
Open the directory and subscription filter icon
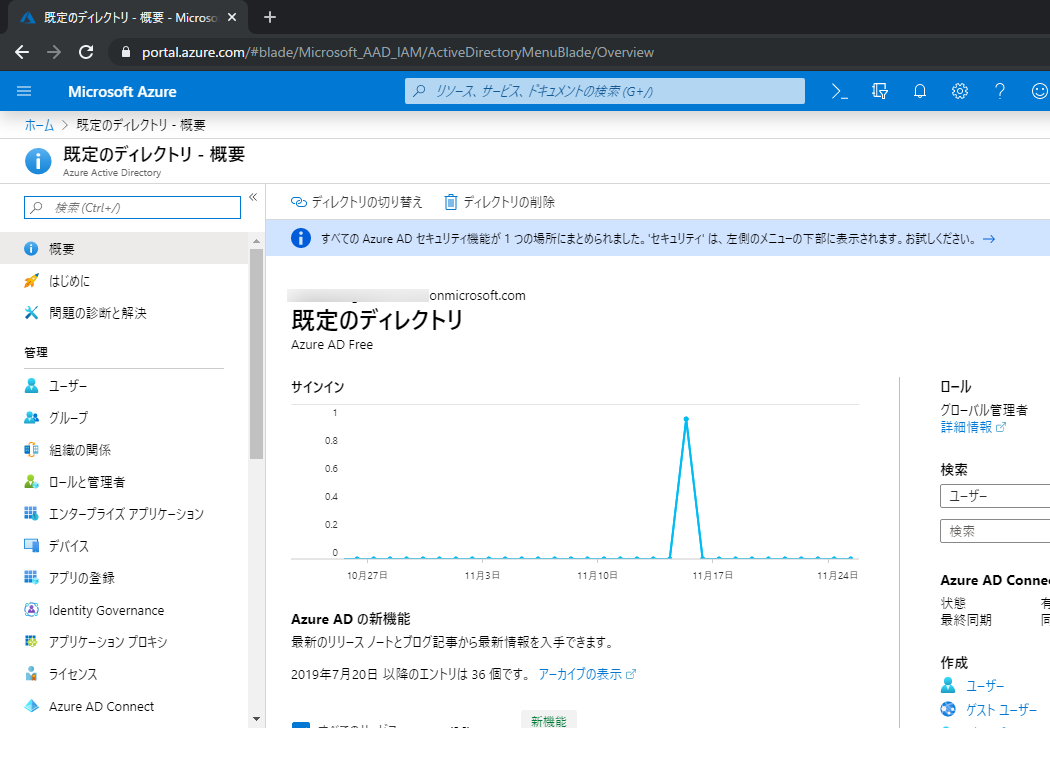tap(880, 91)
